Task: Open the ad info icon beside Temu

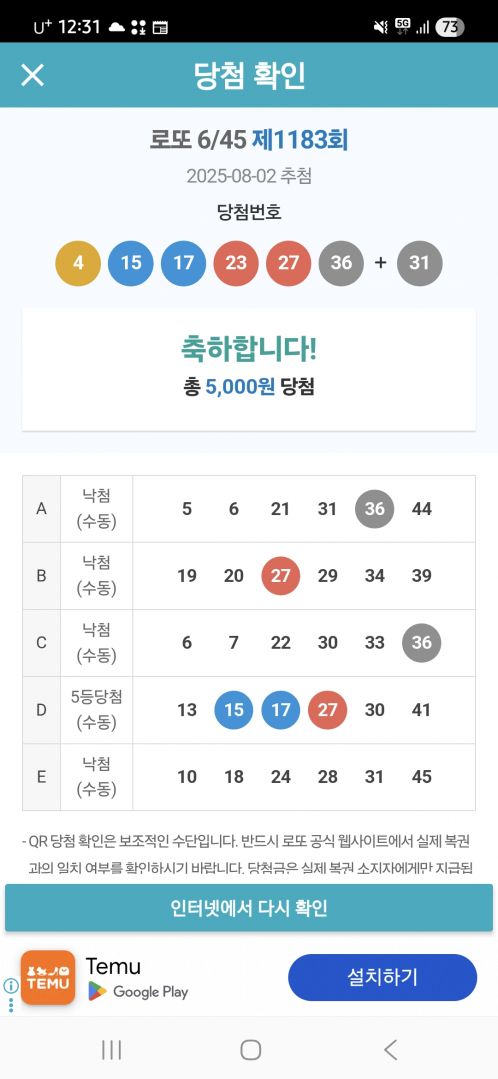Action: click(x=10, y=986)
